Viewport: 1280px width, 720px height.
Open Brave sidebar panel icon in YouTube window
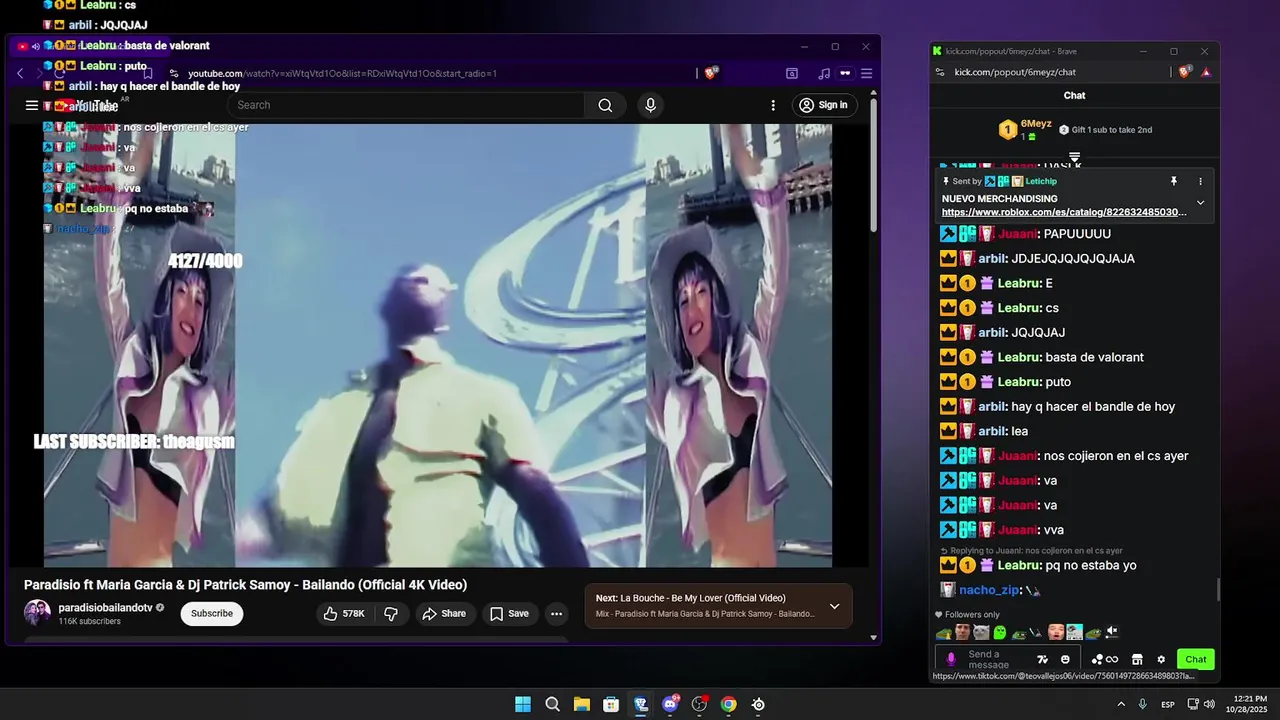[x=792, y=73]
